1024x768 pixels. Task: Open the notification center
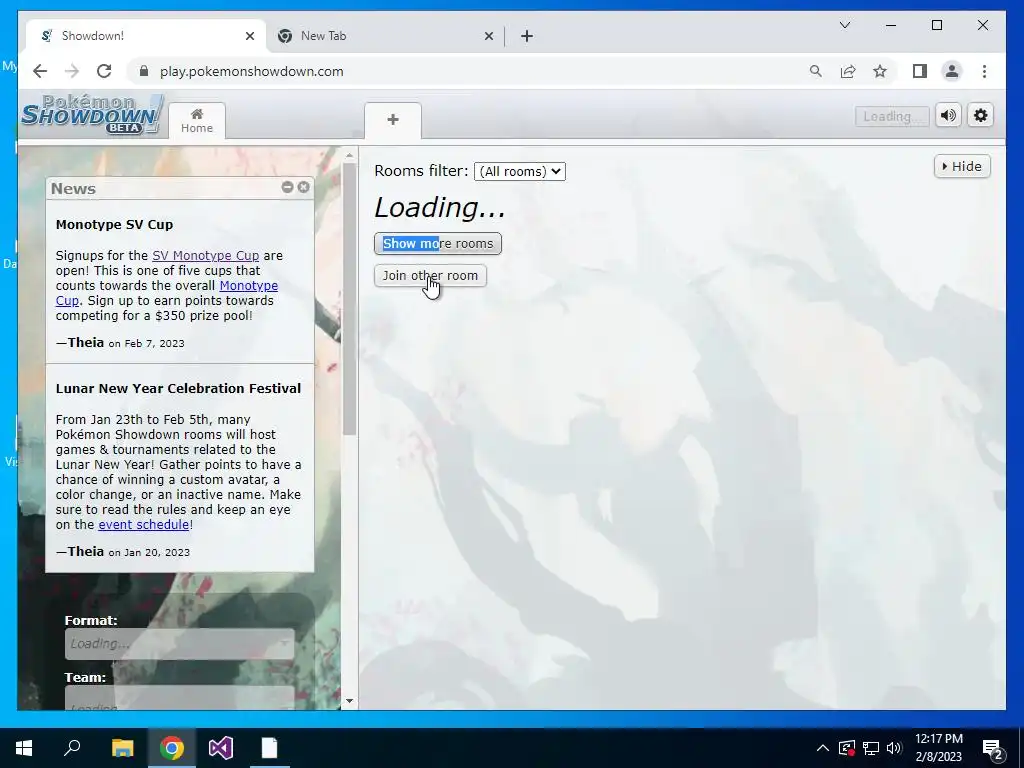pyautogui.click(x=993, y=748)
